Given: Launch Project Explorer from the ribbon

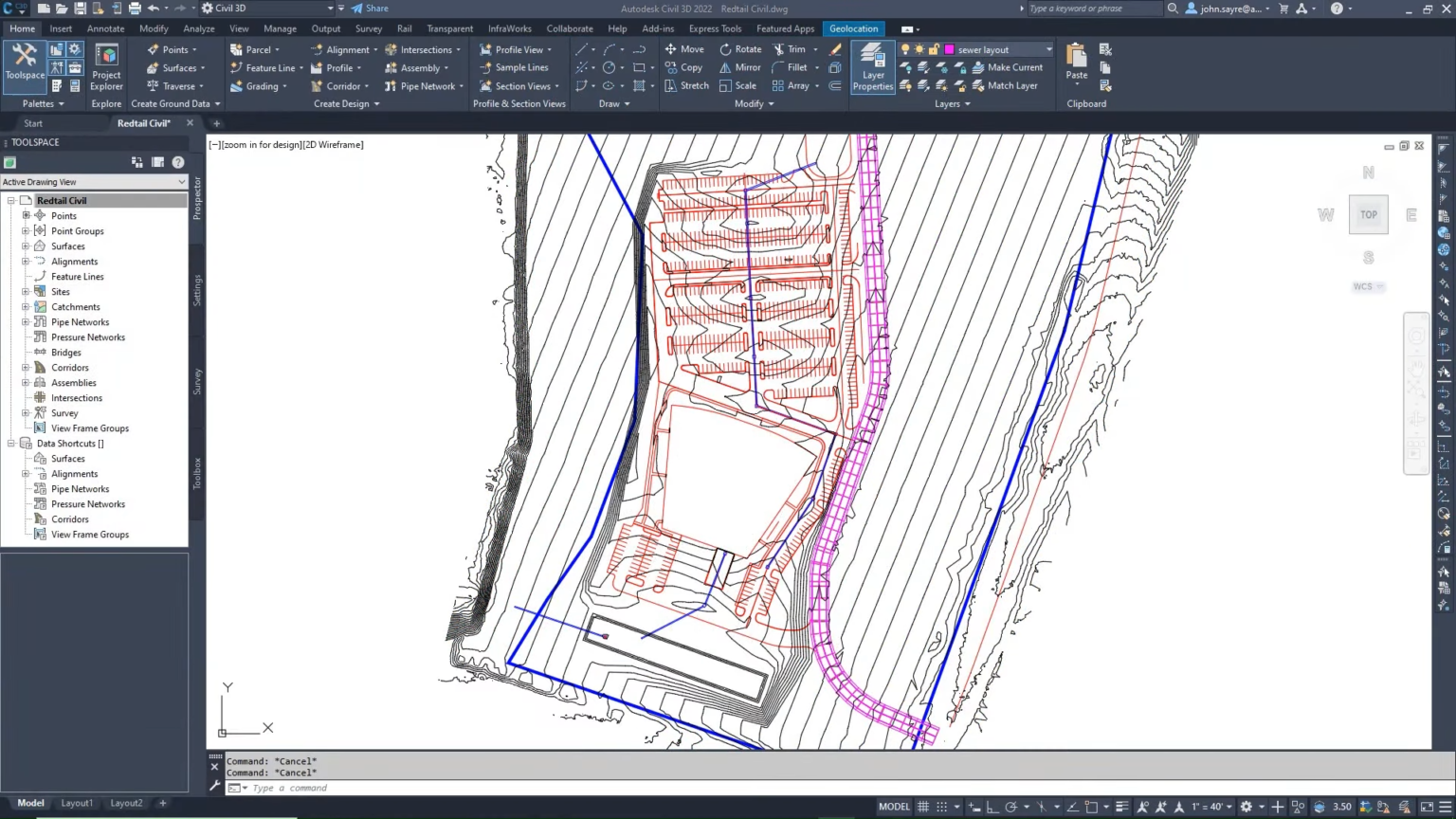Looking at the screenshot, I should pos(106,66).
